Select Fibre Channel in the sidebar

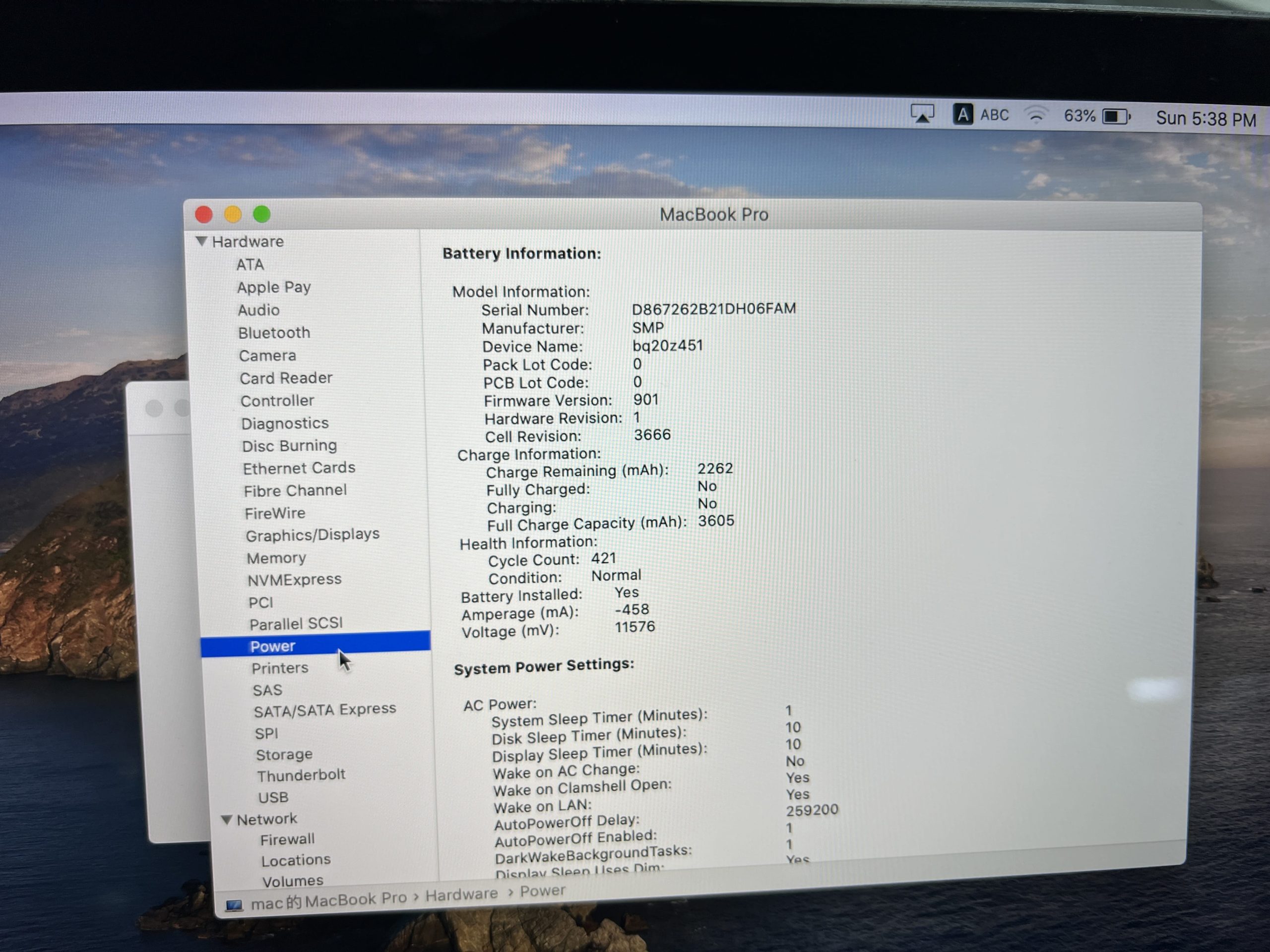(x=295, y=491)
